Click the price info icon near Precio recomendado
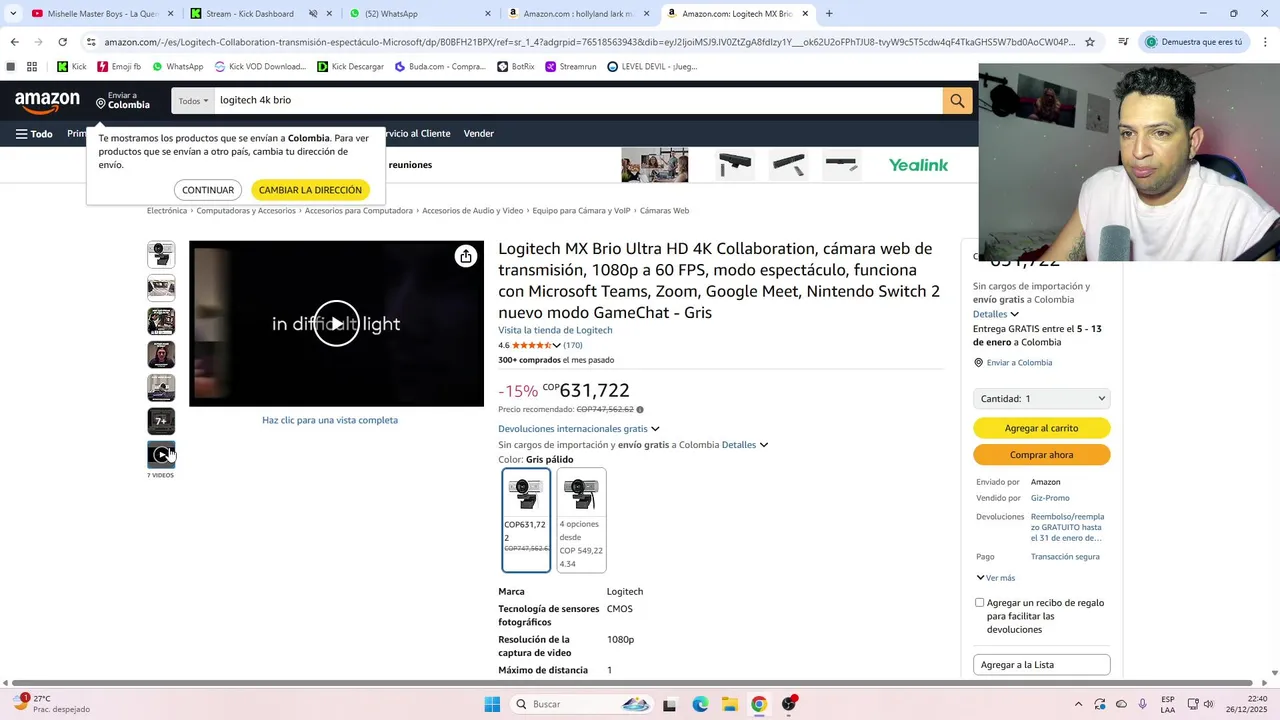Viewport: 1280px width, 720px height. 640,410
